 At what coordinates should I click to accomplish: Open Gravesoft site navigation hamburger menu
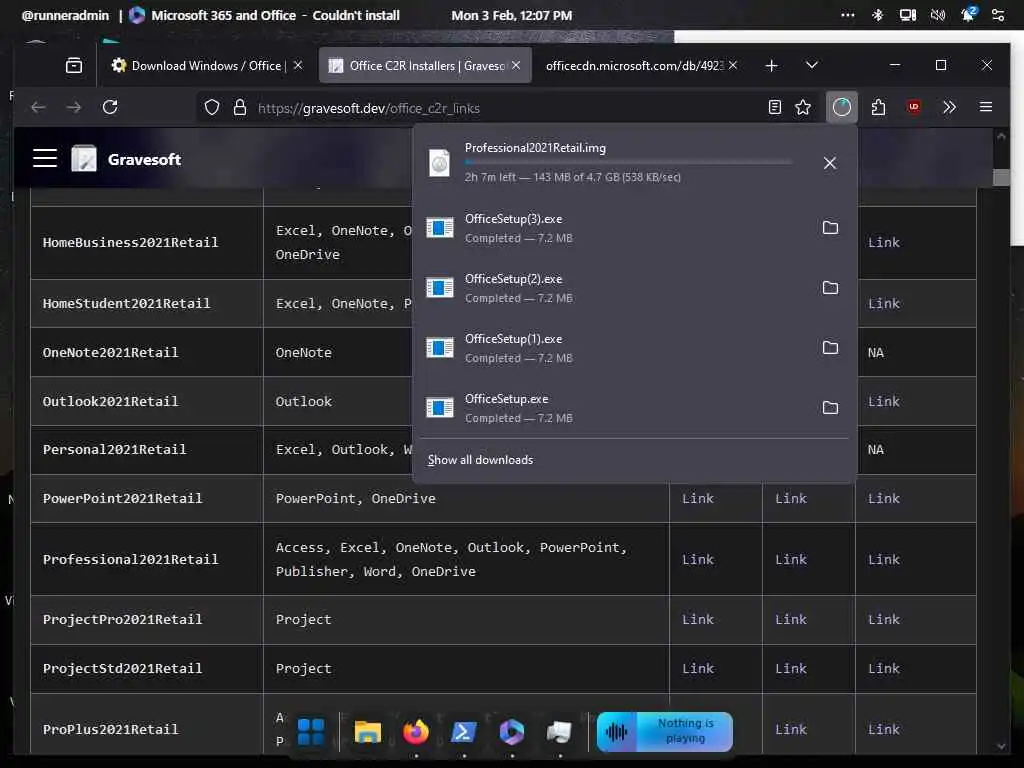click(45, 159)
